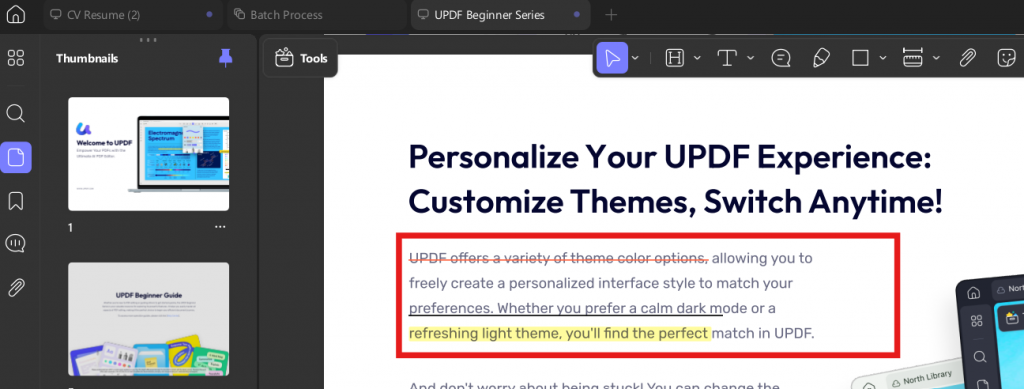1024x389 pixels.
Task: Click the page number '1' under the first thumbnail
Action: click(x=71, y=227)
